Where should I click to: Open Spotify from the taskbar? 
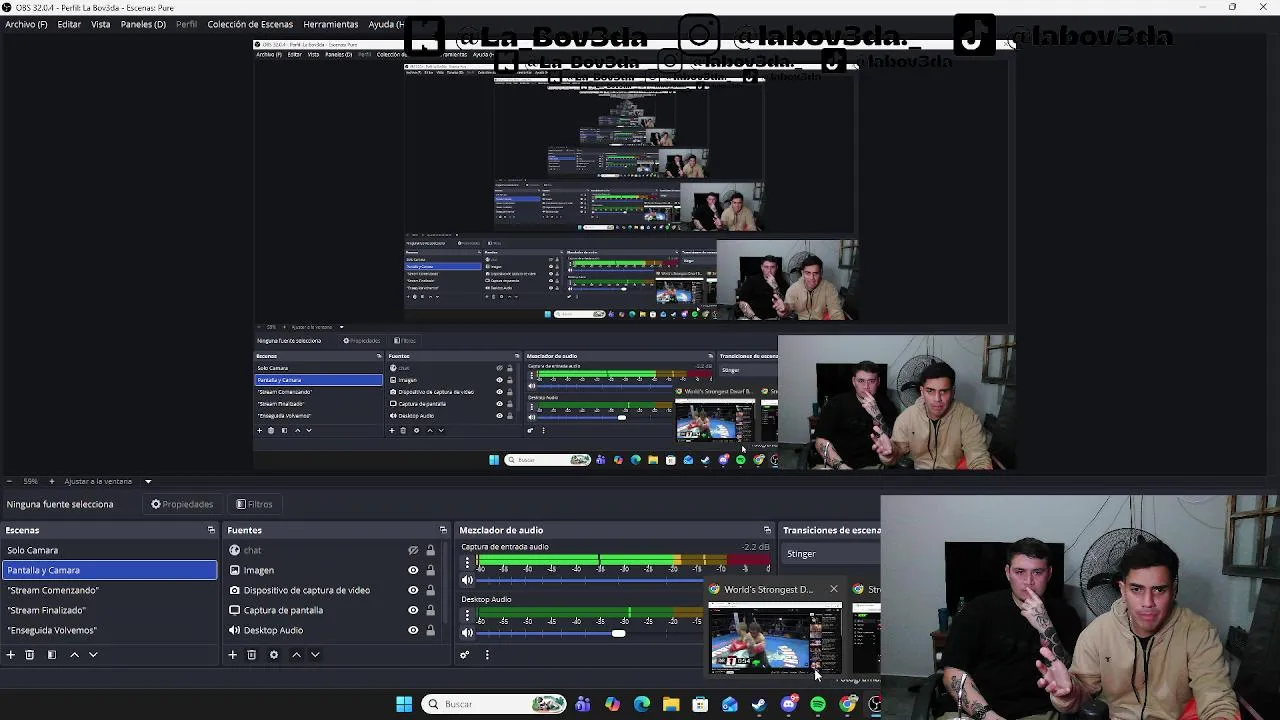[x=818, y=704]
